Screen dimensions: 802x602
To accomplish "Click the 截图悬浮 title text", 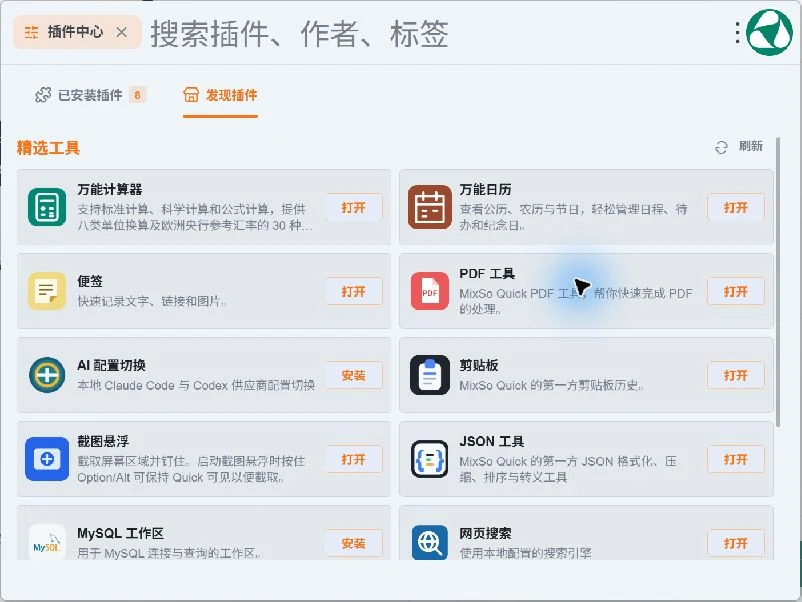I will click(103, 441).
